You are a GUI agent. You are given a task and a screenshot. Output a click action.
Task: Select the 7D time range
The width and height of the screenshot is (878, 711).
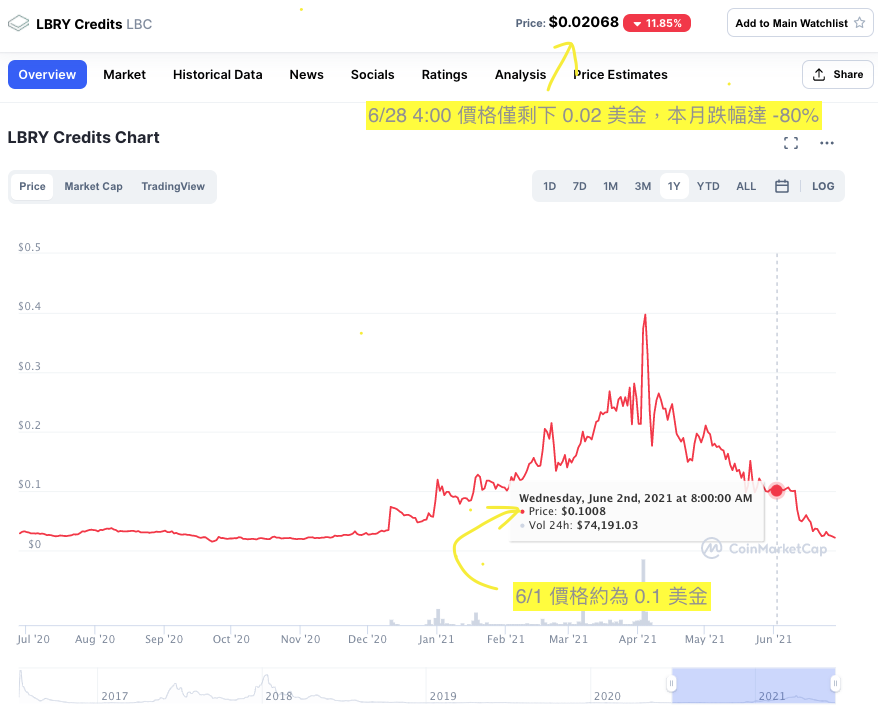pos(579,186)
